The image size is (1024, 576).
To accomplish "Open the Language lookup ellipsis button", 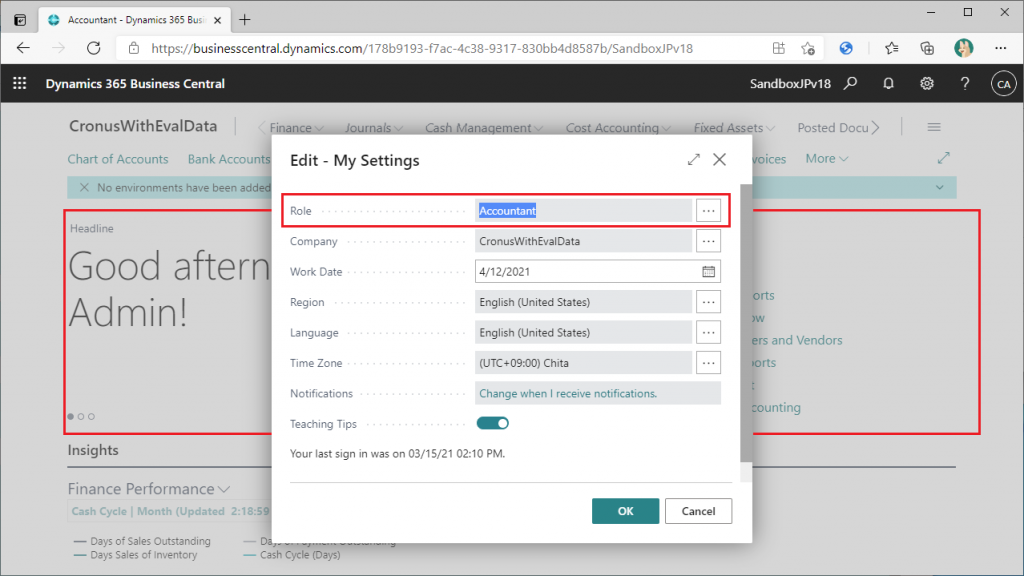I will point(709,332).
